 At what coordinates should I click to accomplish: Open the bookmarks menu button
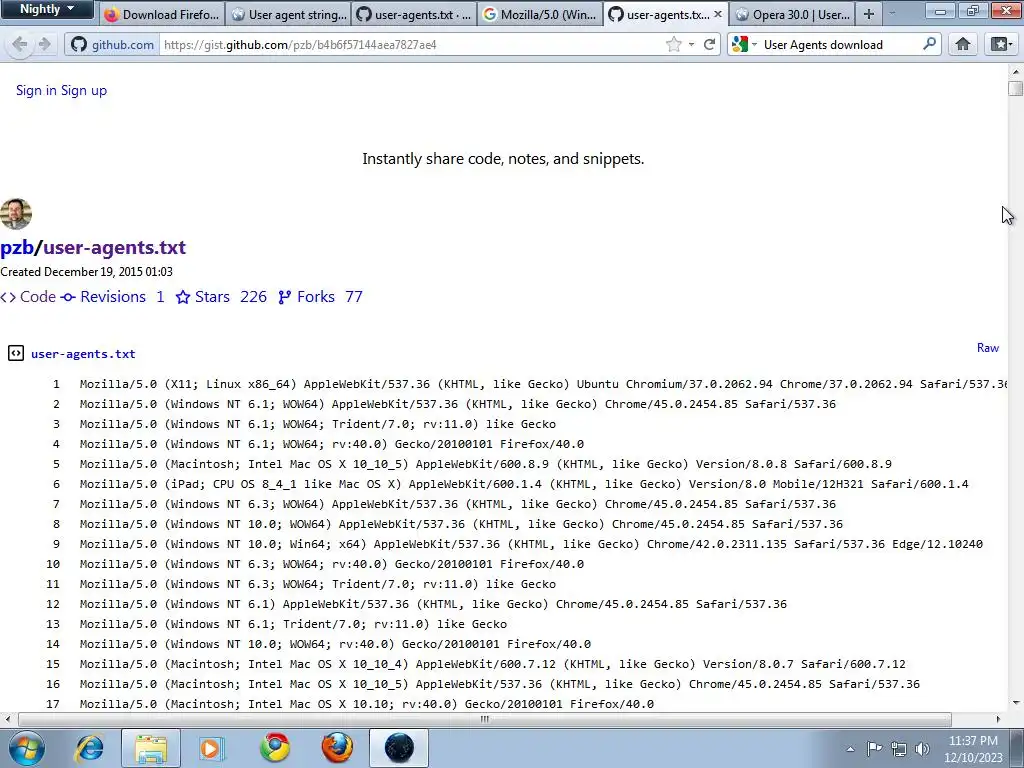click(x=1002, y=44)
